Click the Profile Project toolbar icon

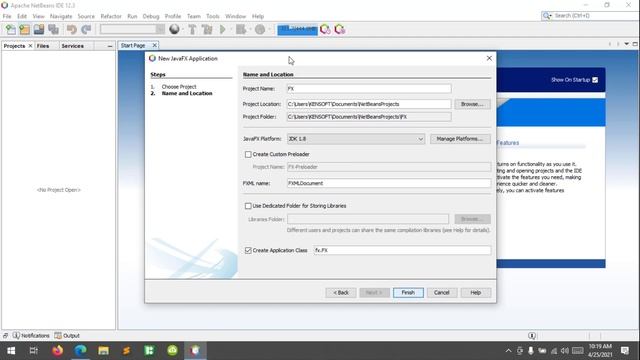click(260, 29)
